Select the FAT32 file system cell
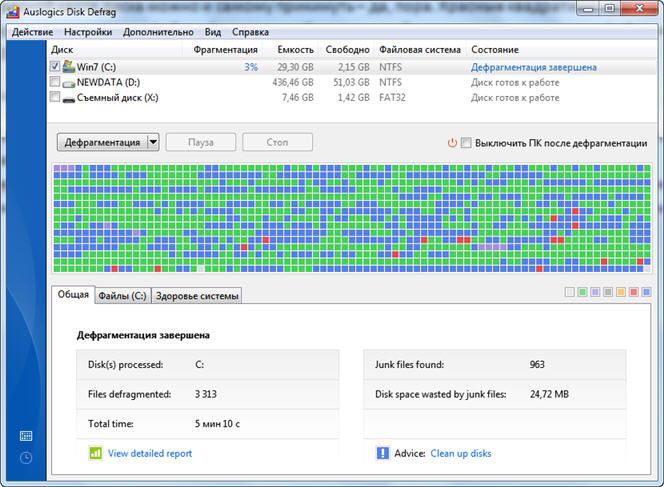The image size is (664, 487). [392, 97]
